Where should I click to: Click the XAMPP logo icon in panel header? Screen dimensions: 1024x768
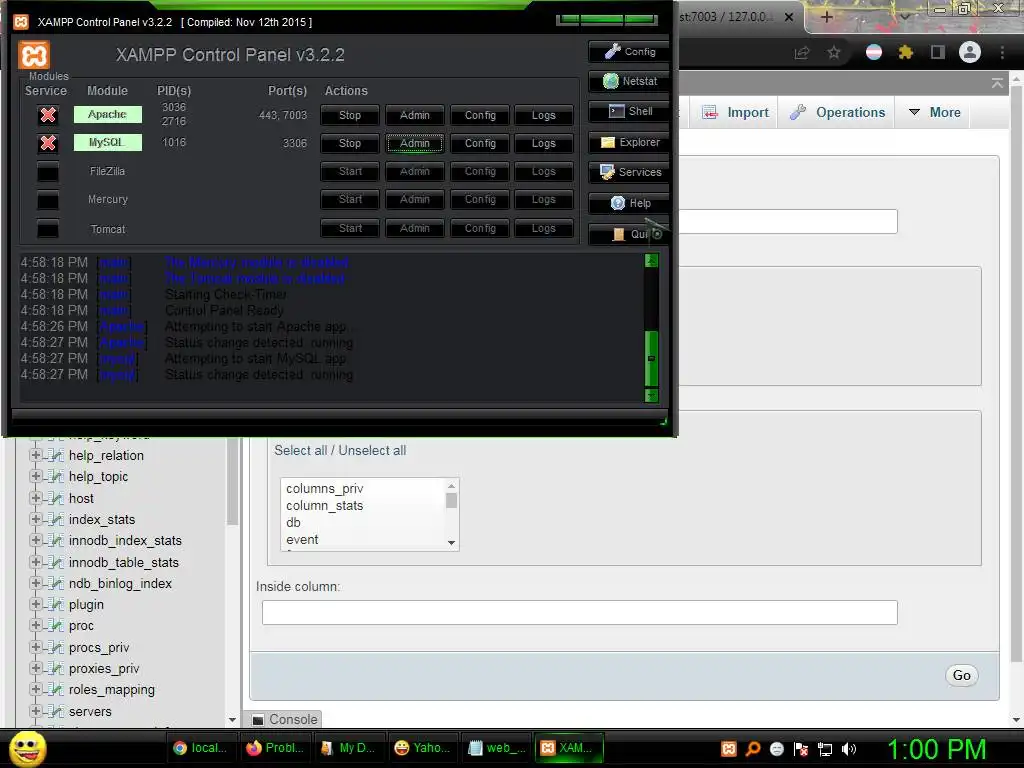(x=34, y=56)
